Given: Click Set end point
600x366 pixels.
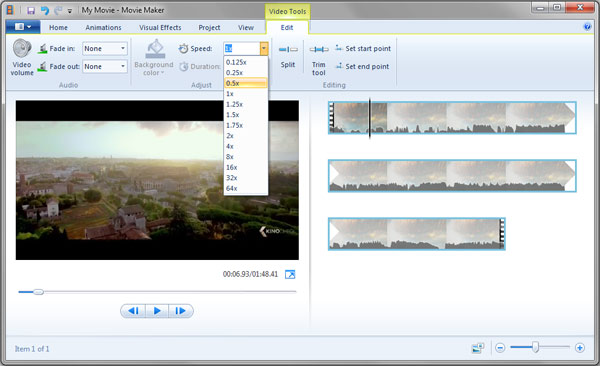Looking at the screenshot, I should pyautogui.click(x=362, y=66).
